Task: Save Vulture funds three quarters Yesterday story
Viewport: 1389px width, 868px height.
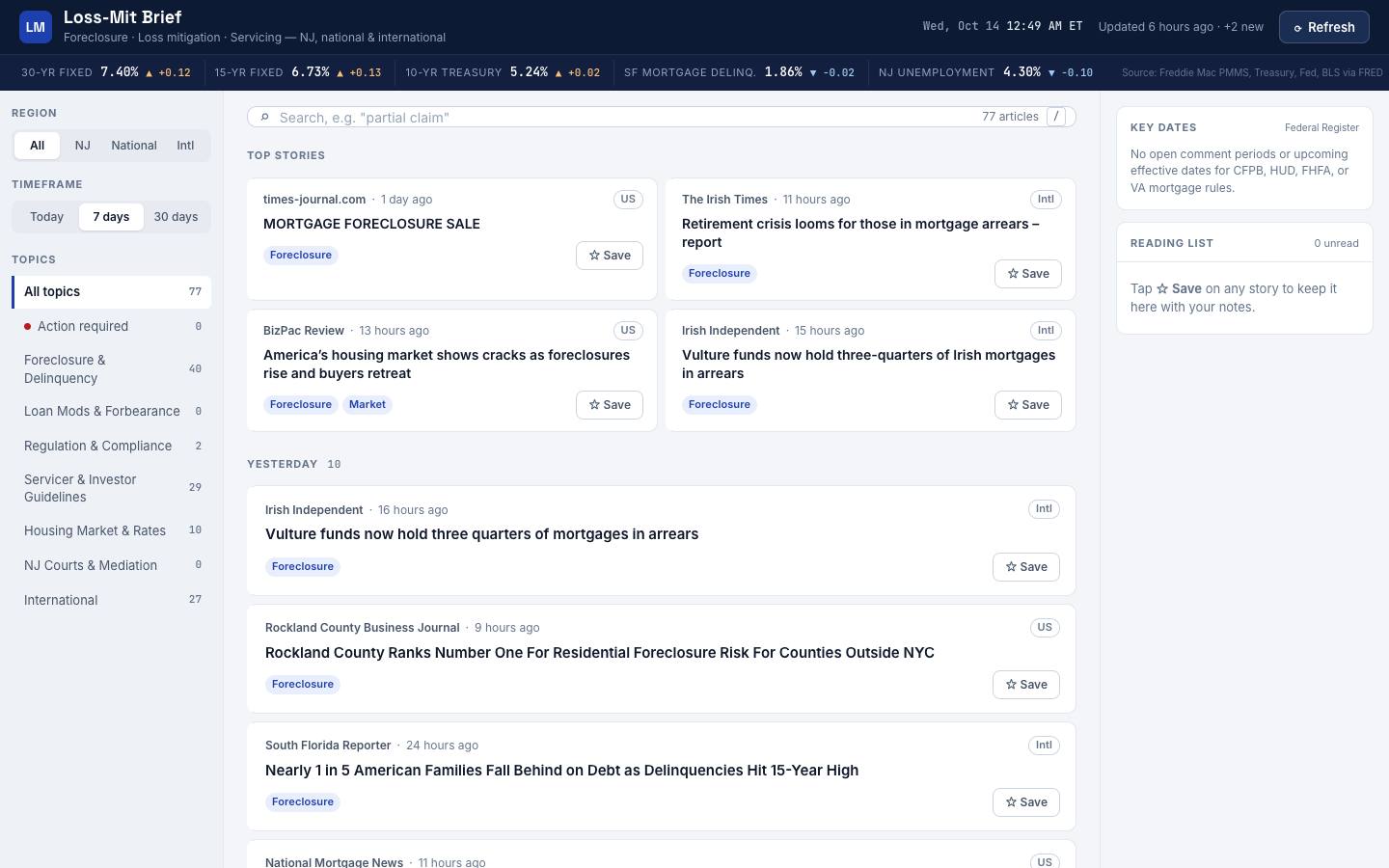Action: click(x=1026, y=567)
